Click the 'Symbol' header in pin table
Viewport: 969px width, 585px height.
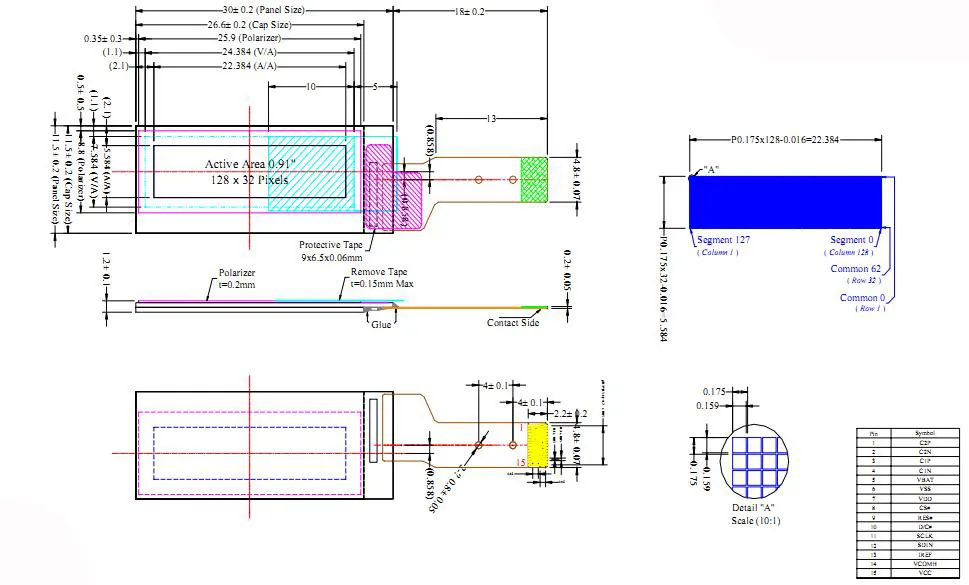click(925, 434)
